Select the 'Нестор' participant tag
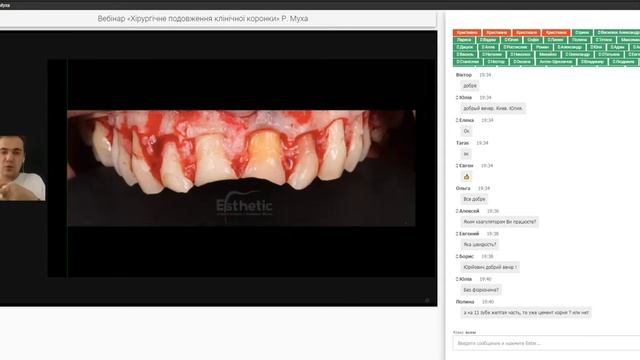The height and width of the screenshot is (360, 640). (496, 62)
